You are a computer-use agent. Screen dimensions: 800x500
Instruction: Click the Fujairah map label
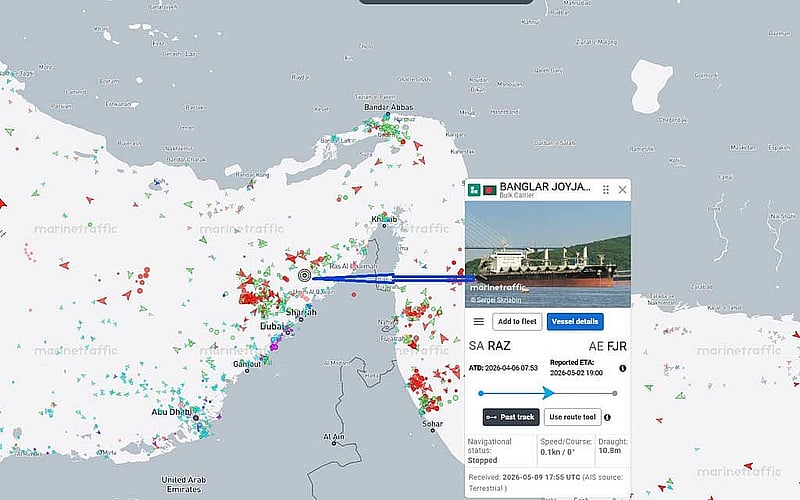[393, 338]
